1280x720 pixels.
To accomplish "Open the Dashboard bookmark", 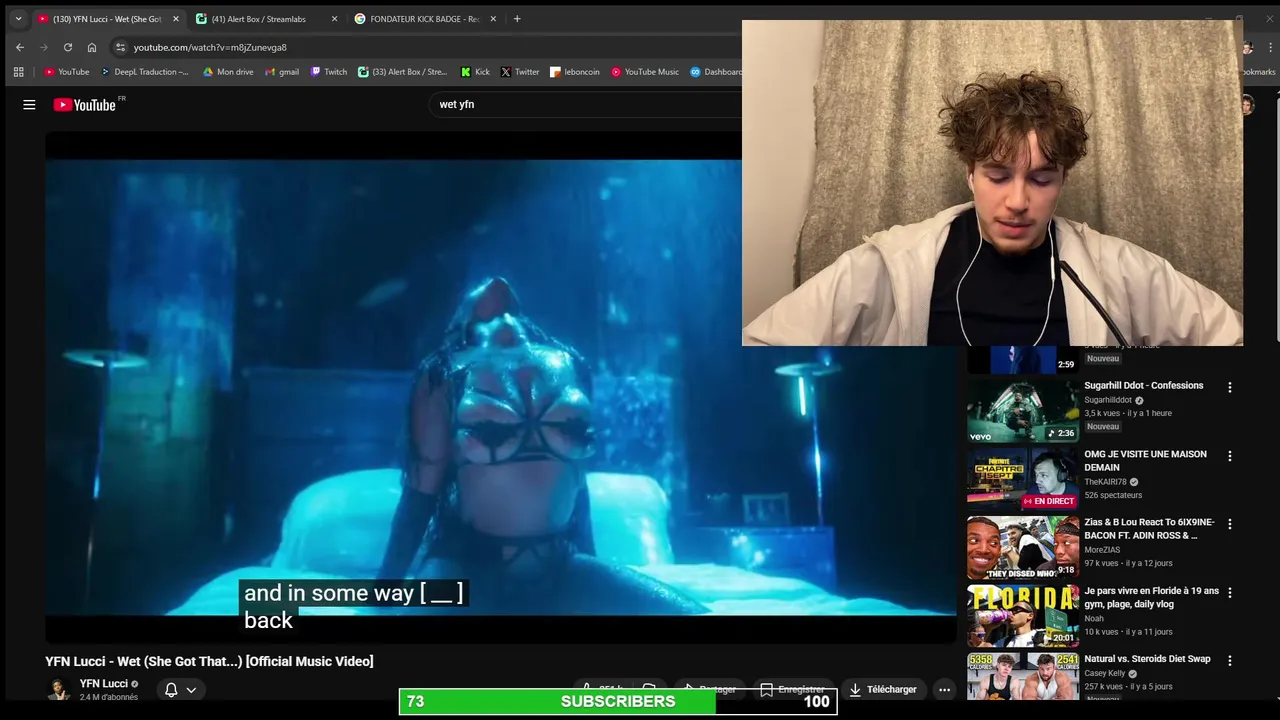I will [x=716, y=72].
